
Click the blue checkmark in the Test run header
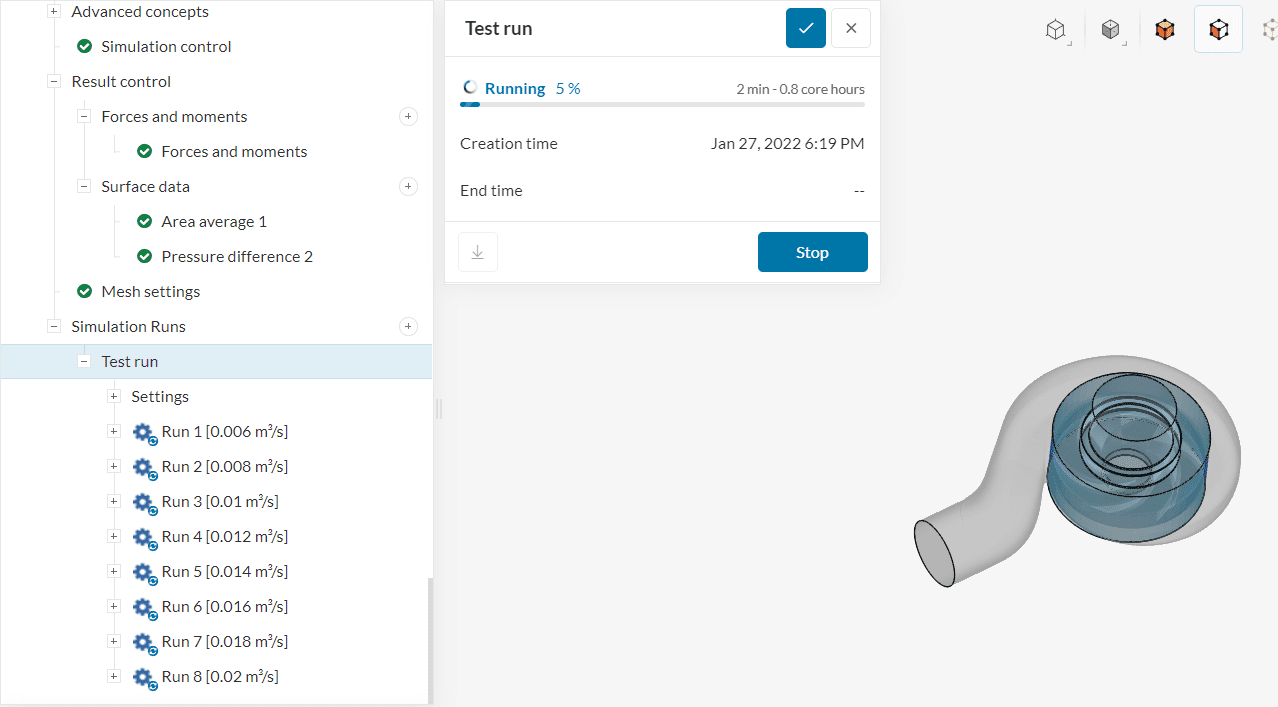(805, 28)
